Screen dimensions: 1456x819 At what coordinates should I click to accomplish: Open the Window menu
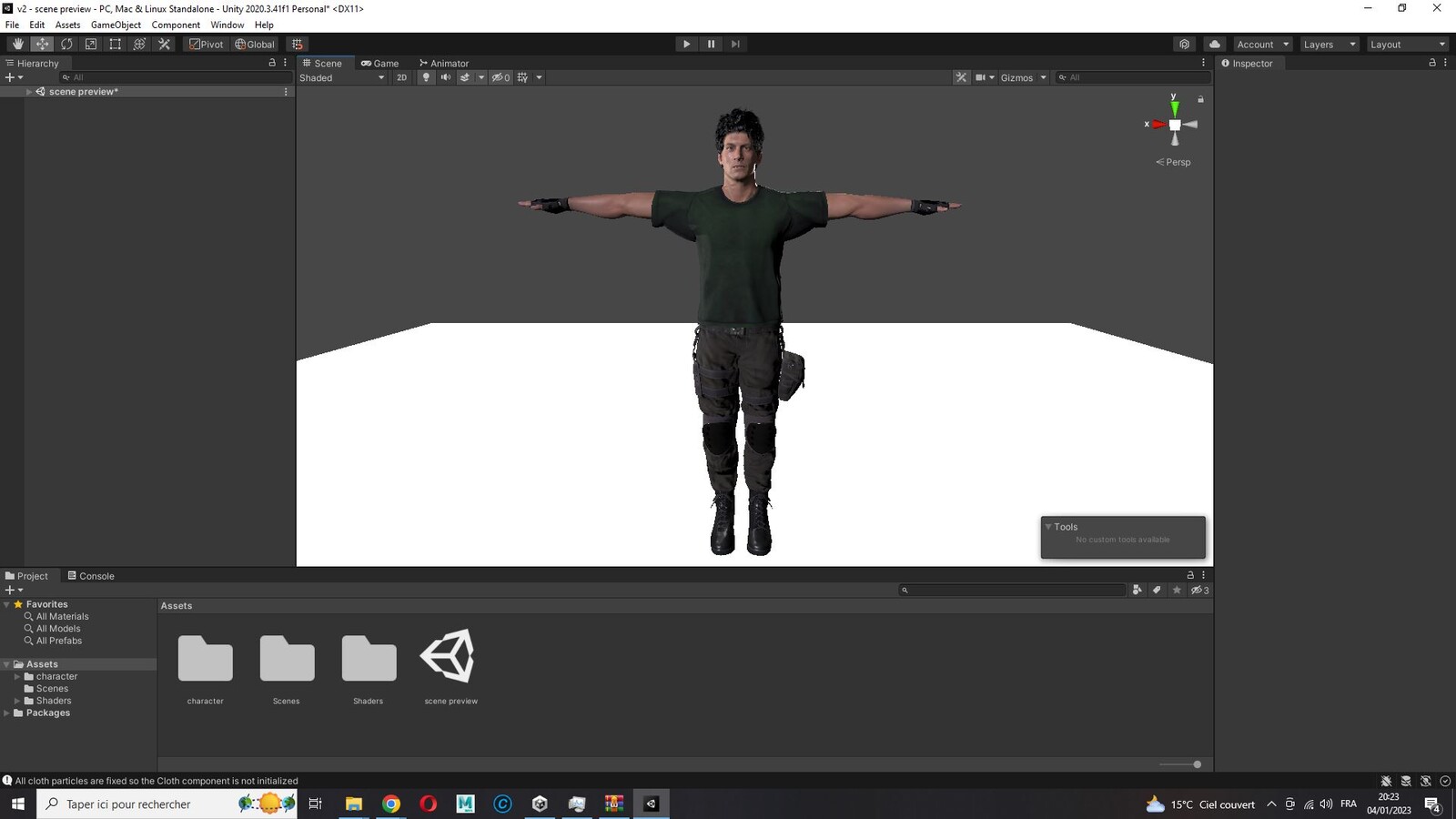coord(227,25)
